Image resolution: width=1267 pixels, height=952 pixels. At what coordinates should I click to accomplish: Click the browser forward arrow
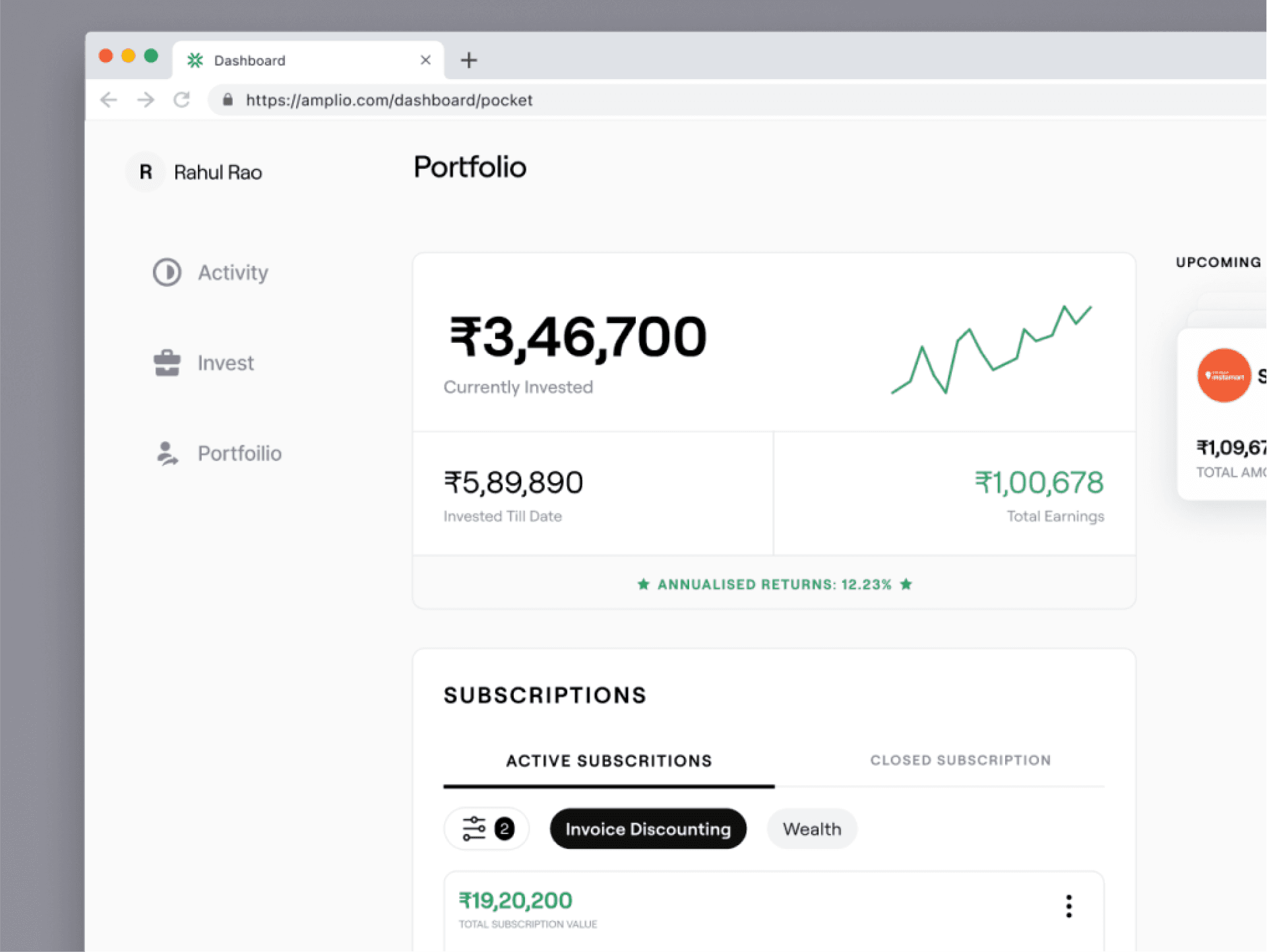coord(146,100)
